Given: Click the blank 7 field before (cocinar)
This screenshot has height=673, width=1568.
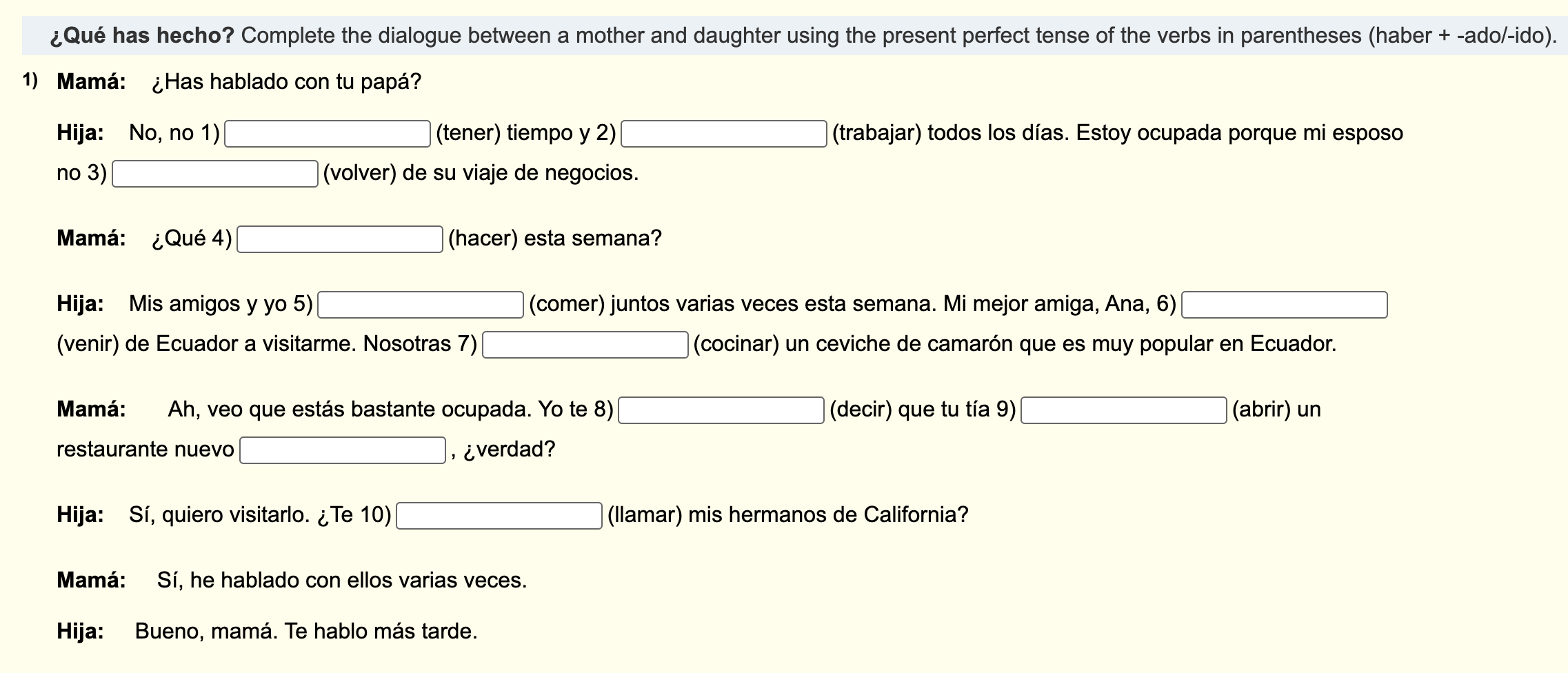Looking at the screenshot, I should point(585,345).
